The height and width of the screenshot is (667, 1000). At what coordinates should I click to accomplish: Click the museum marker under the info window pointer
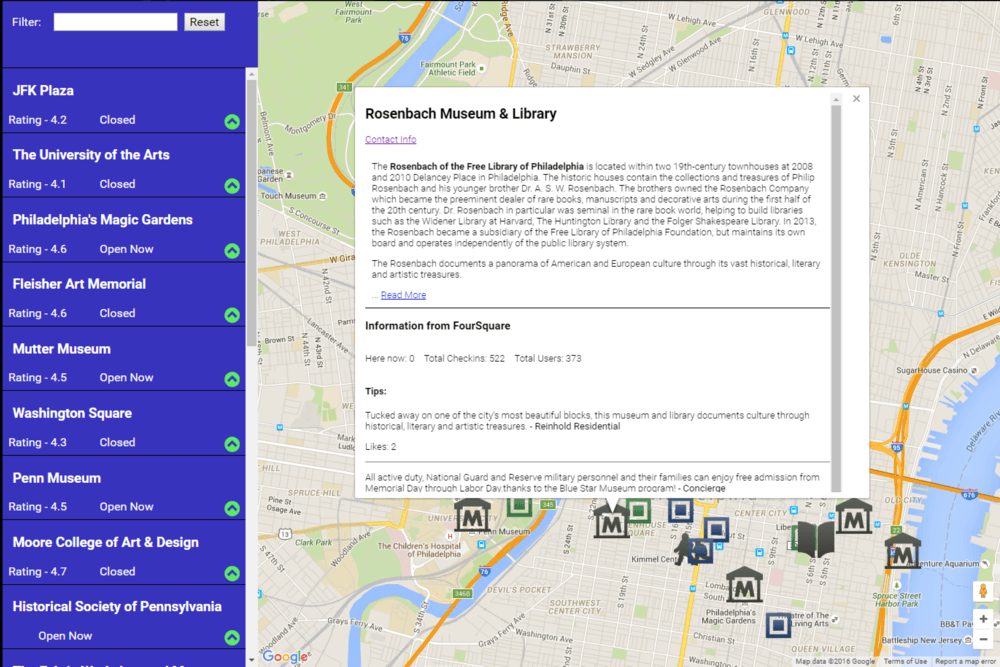(x=611, y=521)
